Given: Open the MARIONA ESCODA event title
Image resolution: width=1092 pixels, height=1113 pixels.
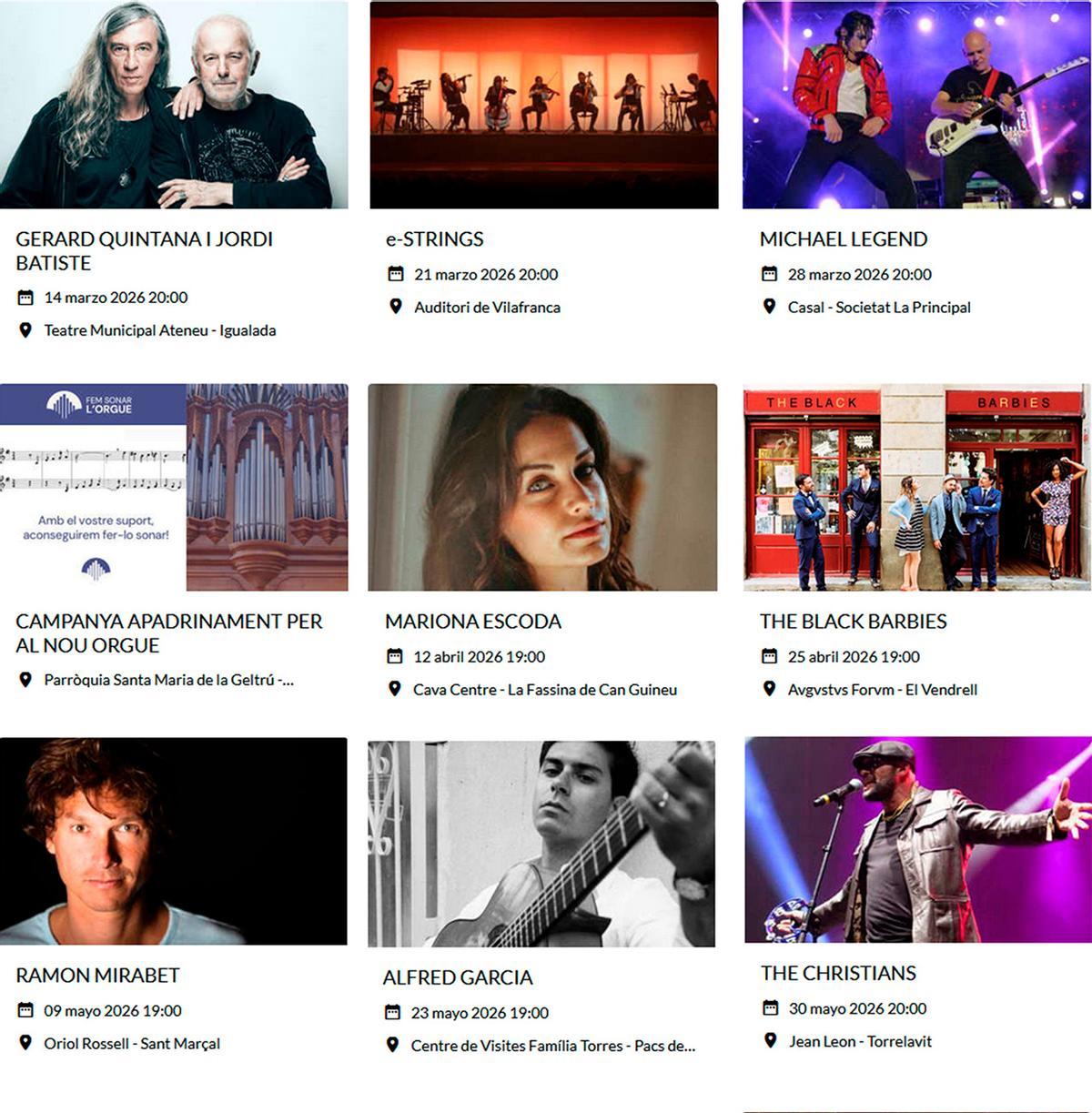Looking at the screenshot, I should tap(473, 622).
